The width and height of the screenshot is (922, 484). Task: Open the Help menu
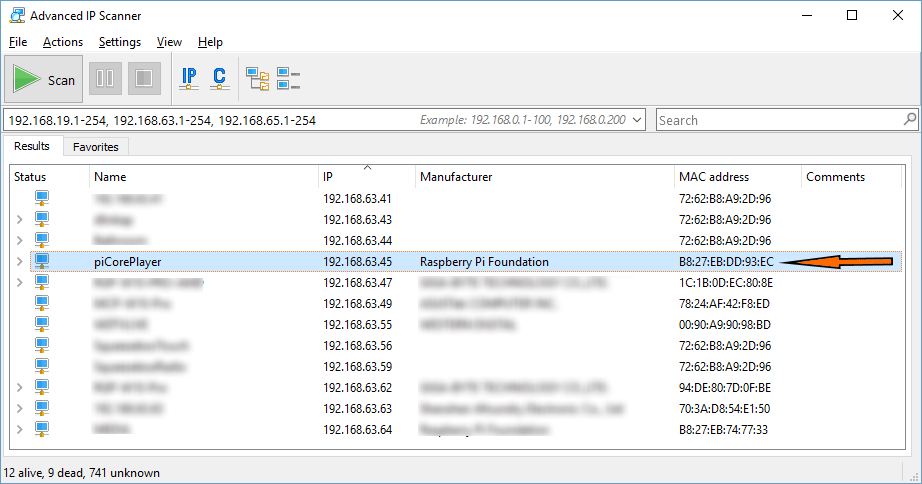point(210,42)
